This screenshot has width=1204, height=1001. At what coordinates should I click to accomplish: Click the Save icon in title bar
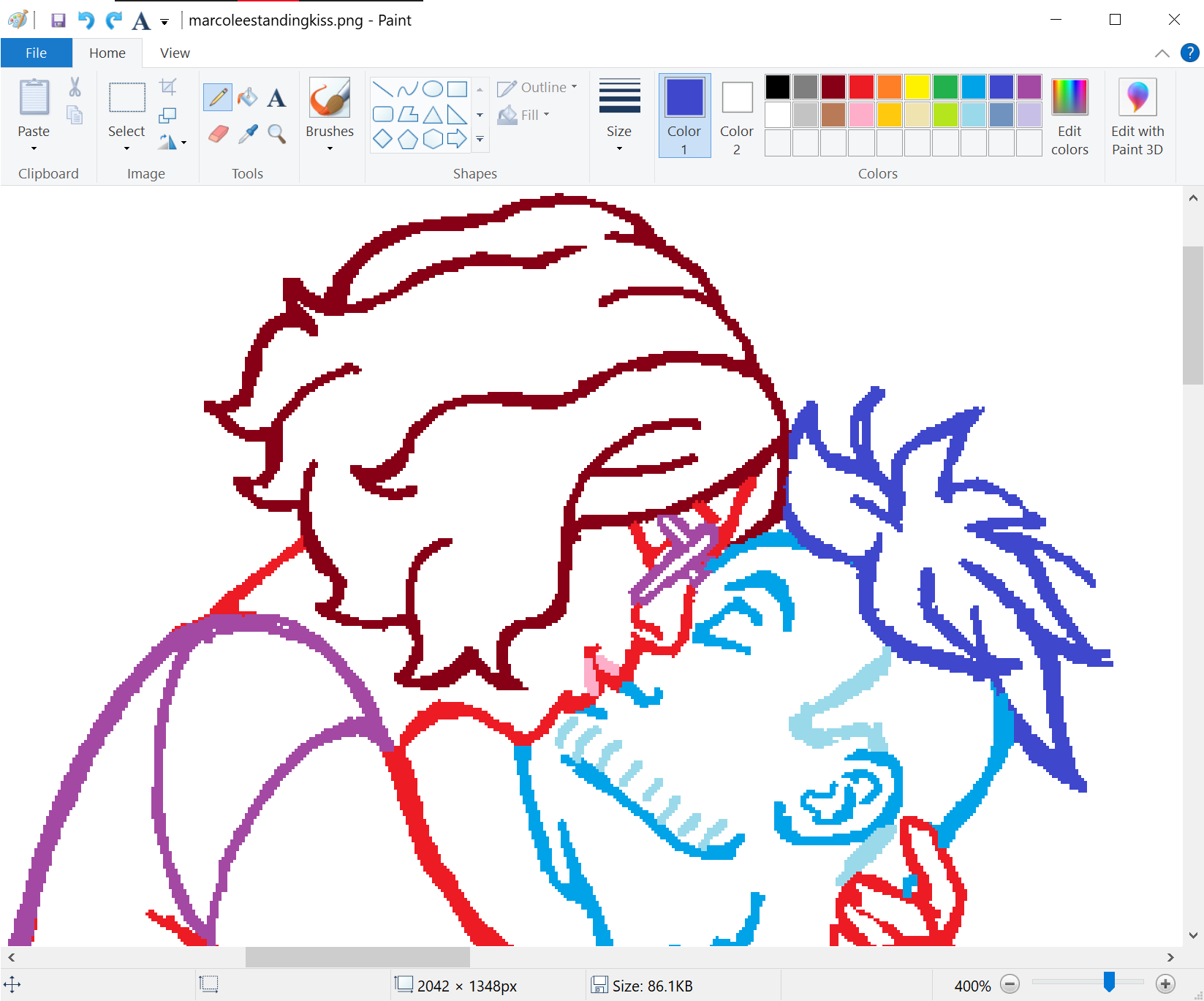tap(58, 20)
